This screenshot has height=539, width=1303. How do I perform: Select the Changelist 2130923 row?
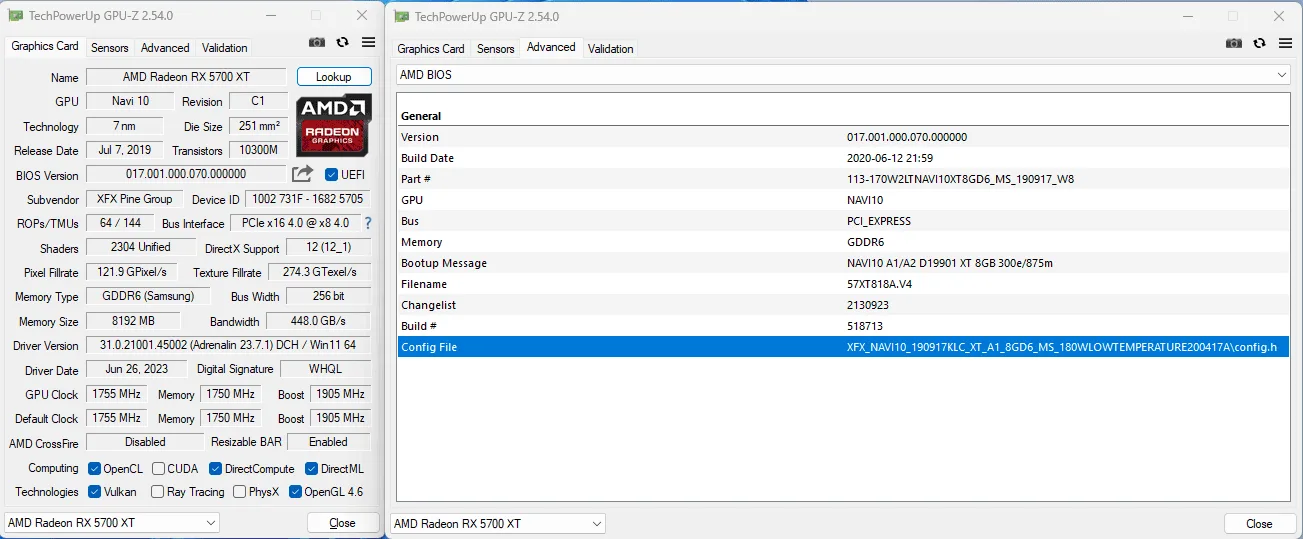pyautogui.click(x=843, y=305)
